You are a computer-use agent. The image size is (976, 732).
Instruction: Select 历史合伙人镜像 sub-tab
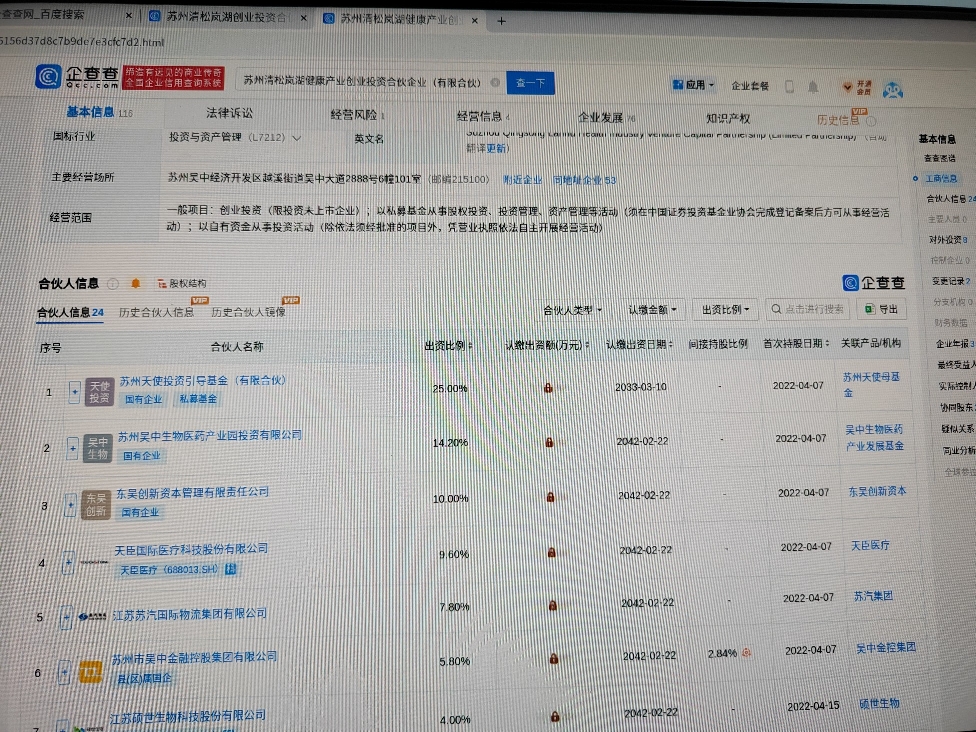coord(248,312)
